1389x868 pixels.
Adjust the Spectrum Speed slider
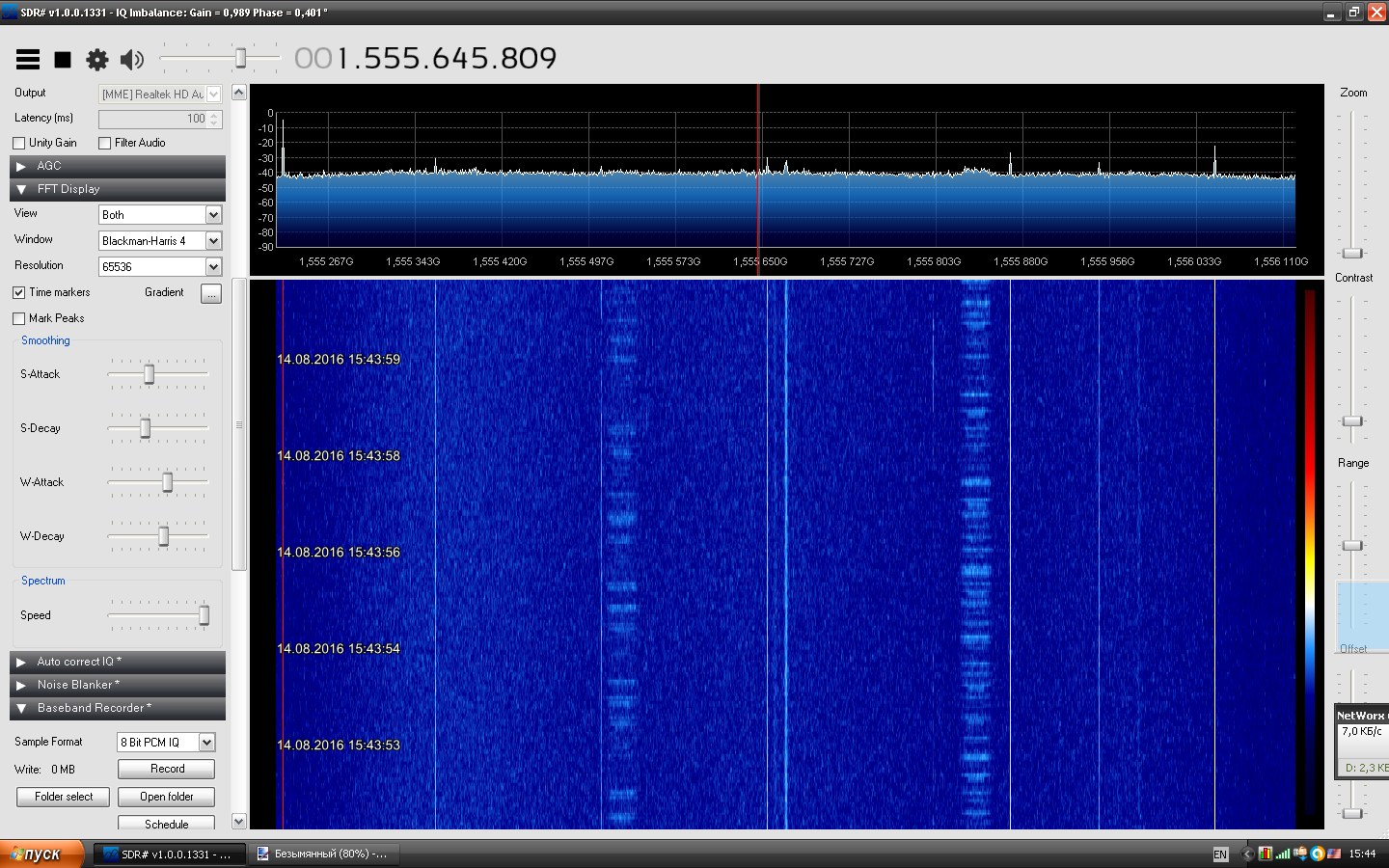(204, 615)
